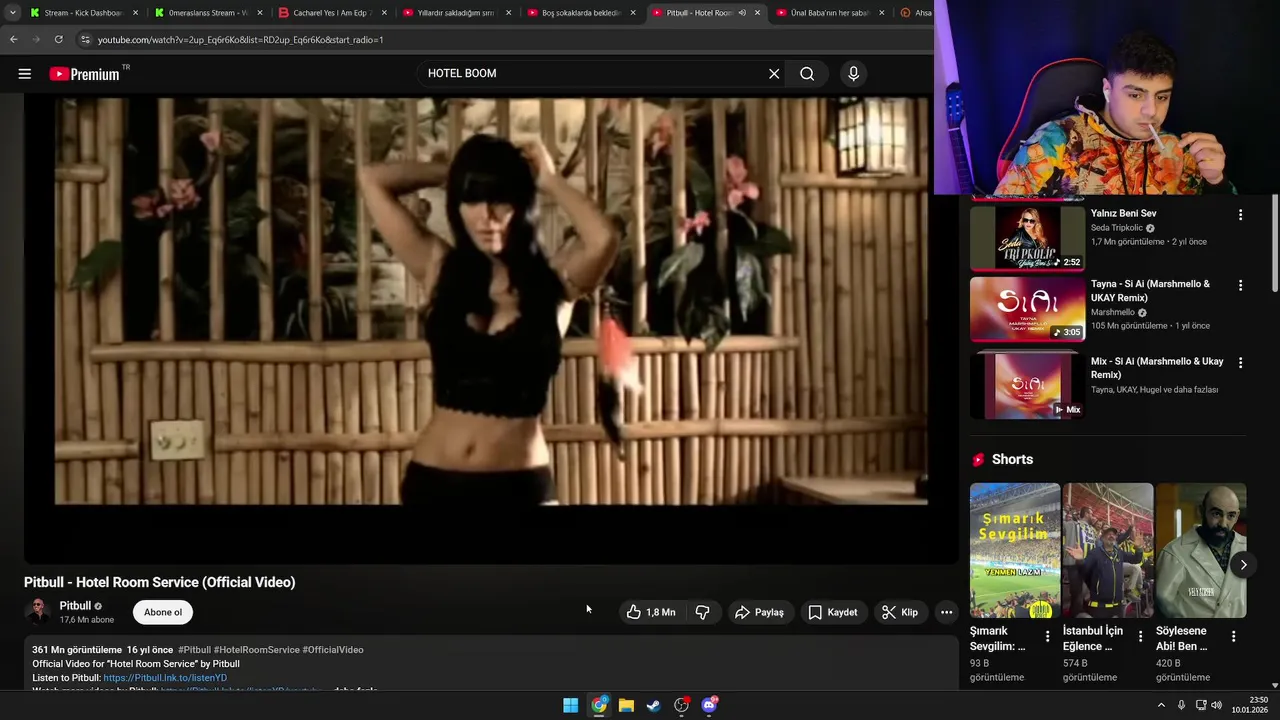This screenshot has height=720, width=1280.
Task: Open options menu for Yalnız Beni Sev
Action: 1240,215
